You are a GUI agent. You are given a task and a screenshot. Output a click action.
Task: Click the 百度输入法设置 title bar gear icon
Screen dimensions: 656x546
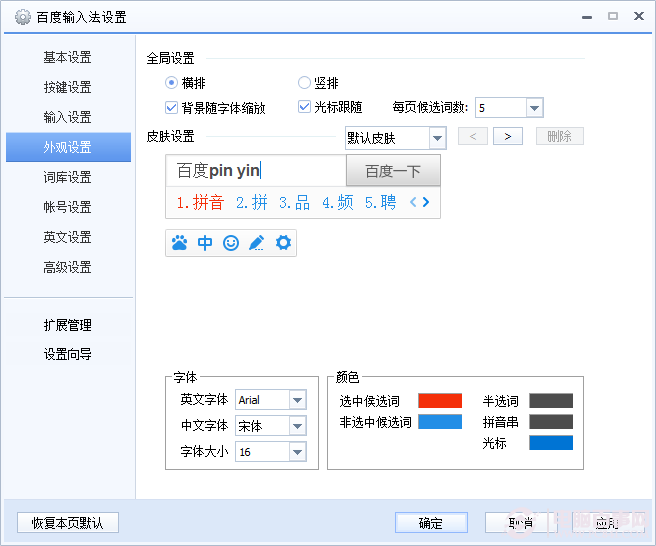tap(22, 17)
